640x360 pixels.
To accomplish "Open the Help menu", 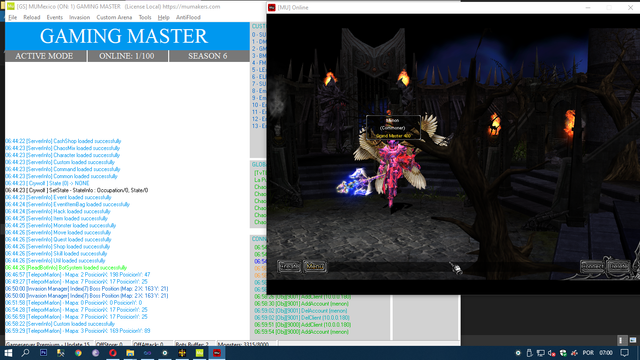I will pos(163,18).
